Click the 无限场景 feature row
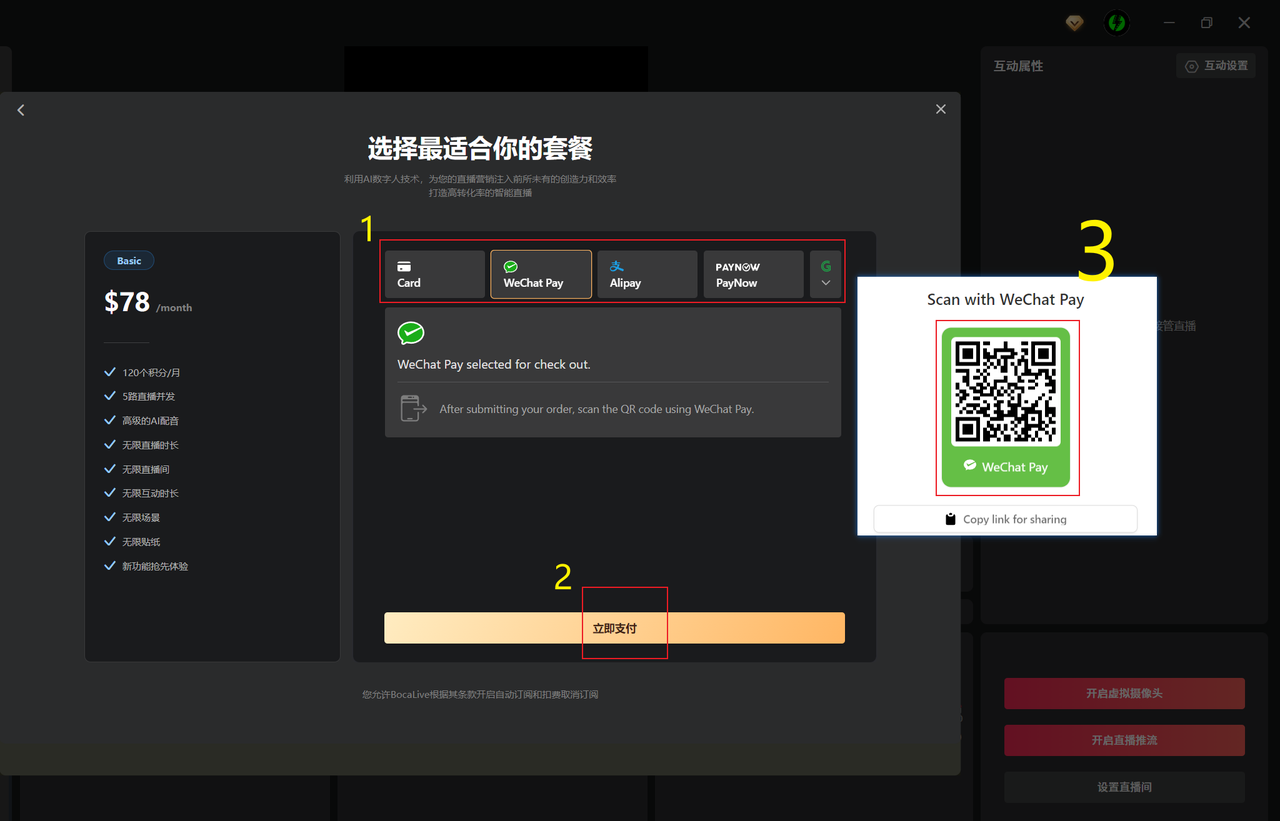Viewport: 1280px width, 821px height. pos(133,518)
